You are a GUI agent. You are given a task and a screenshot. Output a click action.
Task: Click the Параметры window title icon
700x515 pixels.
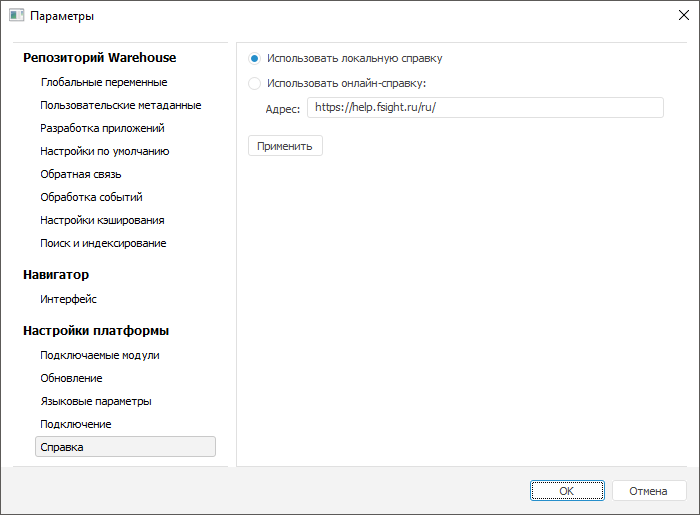(16, 17)
